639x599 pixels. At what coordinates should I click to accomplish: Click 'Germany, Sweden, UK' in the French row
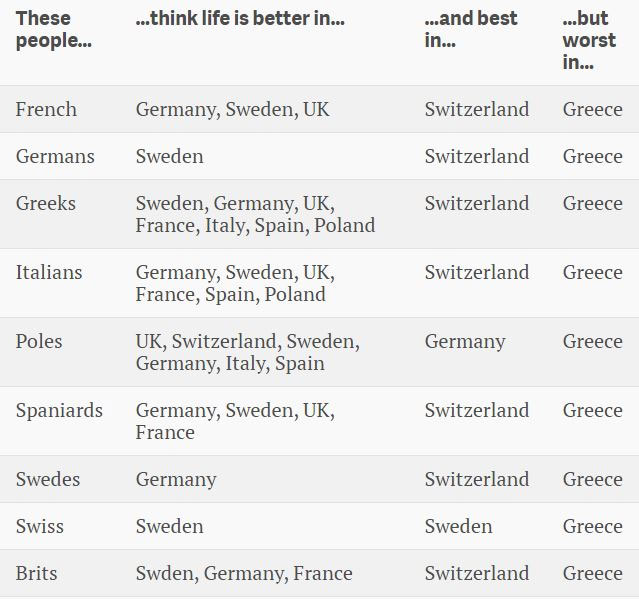click(x=232, y=109)
